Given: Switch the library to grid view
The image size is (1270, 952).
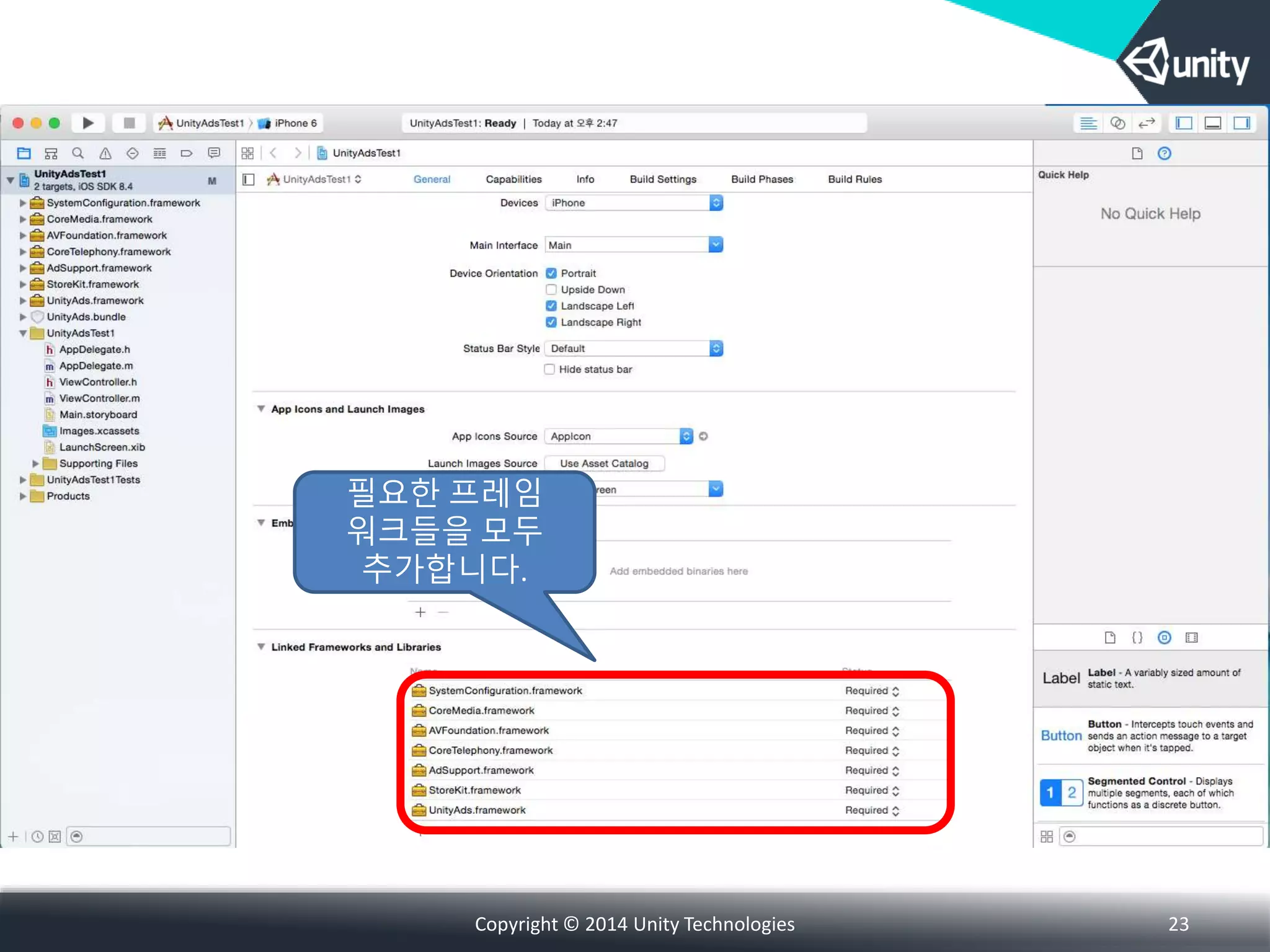Looking at the screenshot, I should tap(1047, 837).
